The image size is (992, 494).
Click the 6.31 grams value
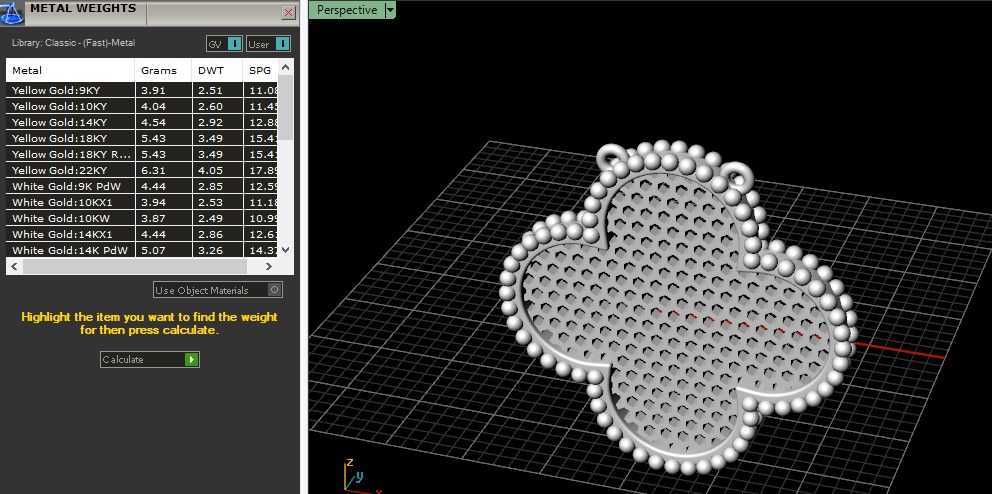[153, 170]
